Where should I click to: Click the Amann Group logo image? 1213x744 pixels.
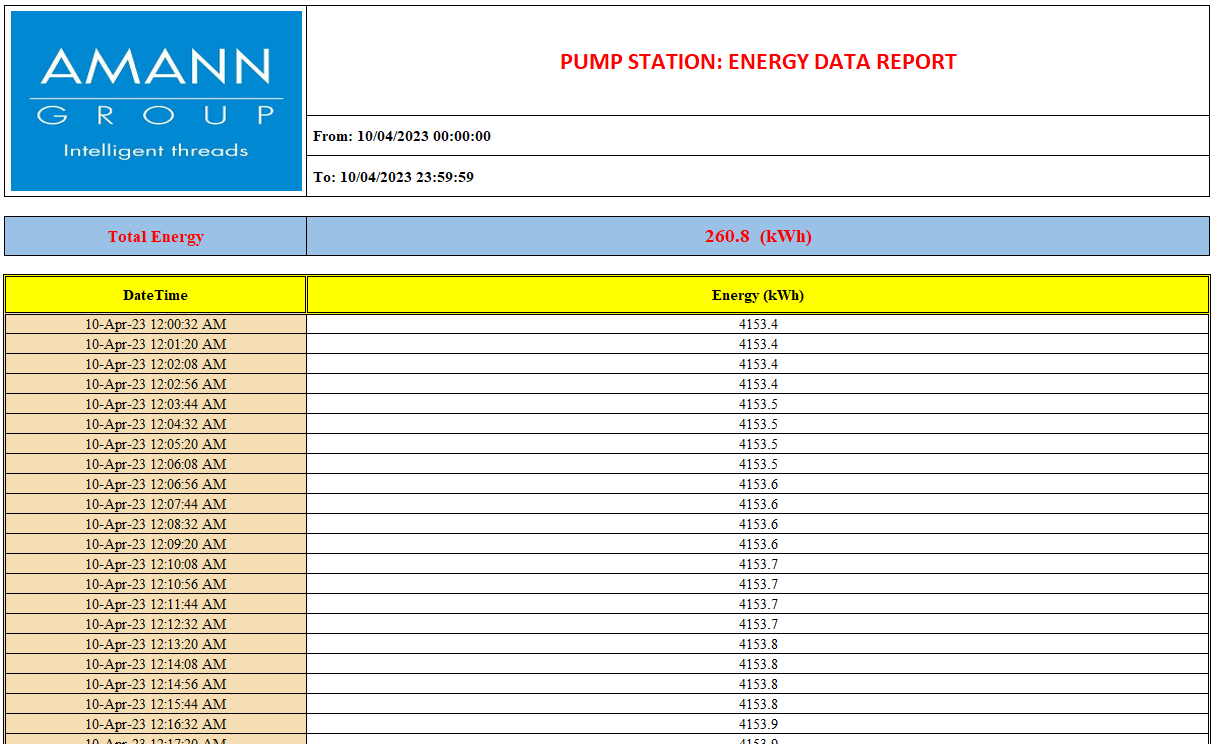coord(155,101)
